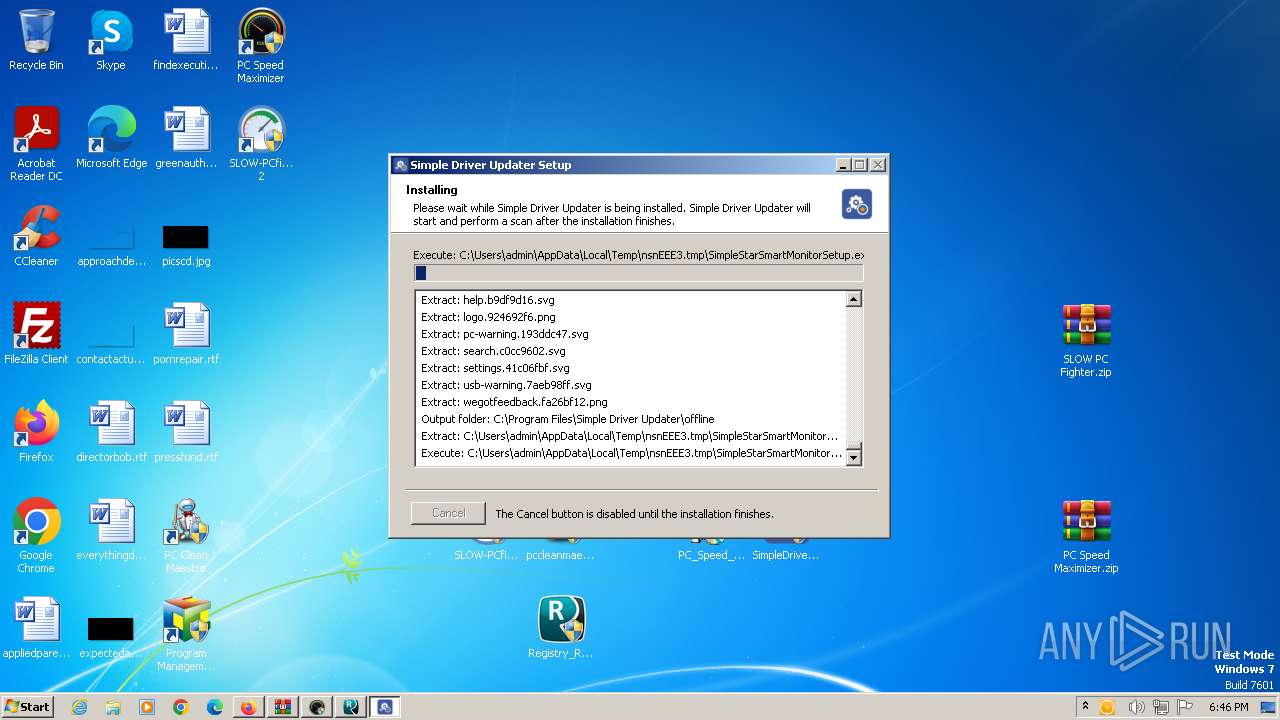Select the 'Output folder' log line

[568, 419]
